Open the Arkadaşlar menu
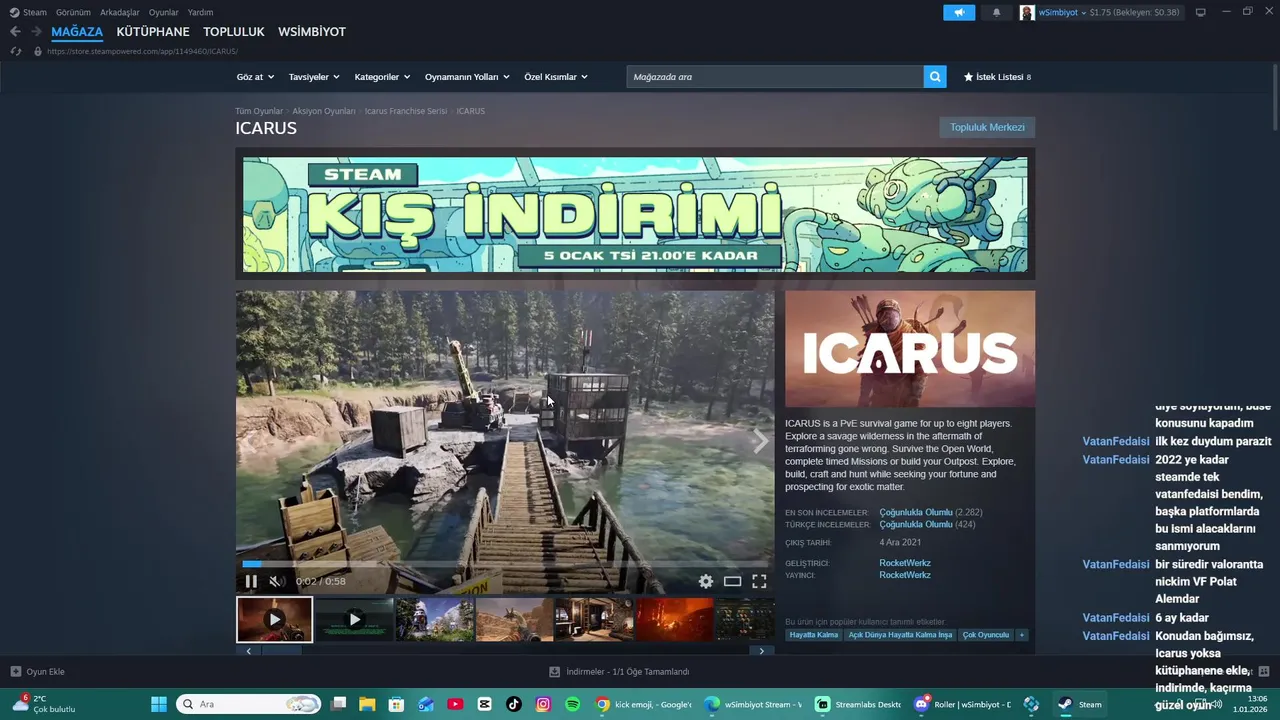Screen dimensions: 1280x720 (120, 12)
